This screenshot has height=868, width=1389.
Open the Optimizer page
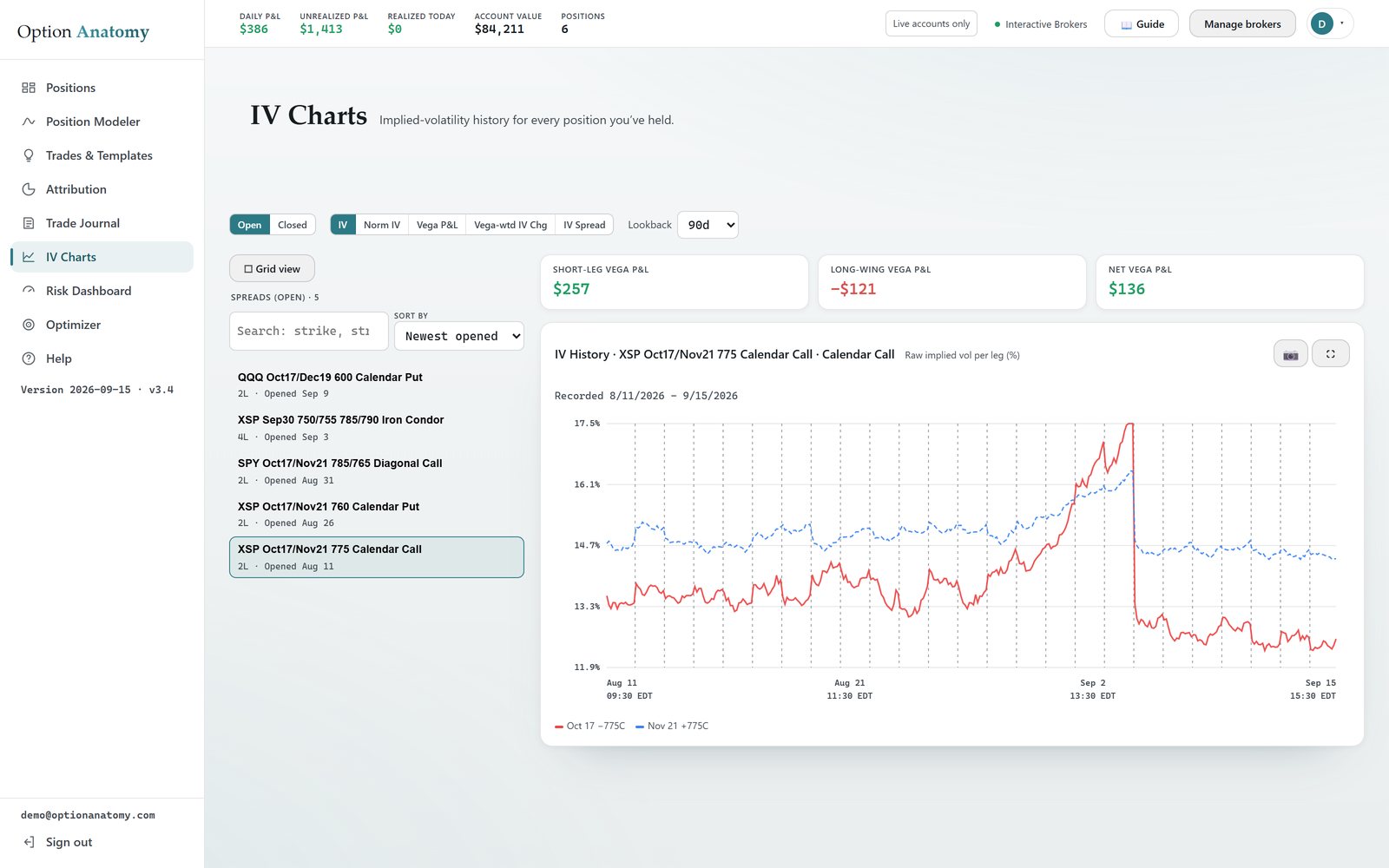[x=102, y=325]
